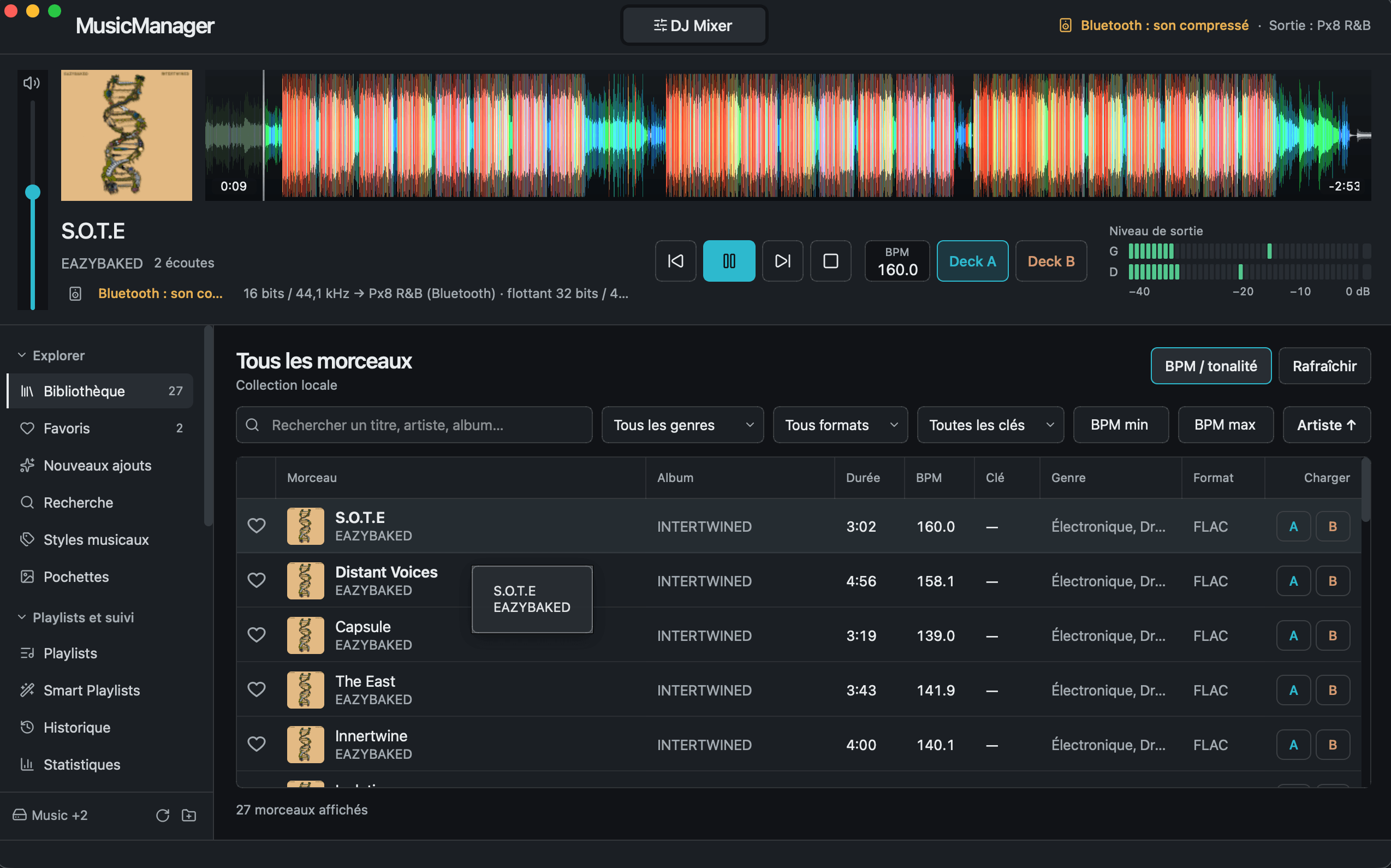Viewport: 1391px width, 868px height.
Task: Skip to next track
Action: [782, 260]
